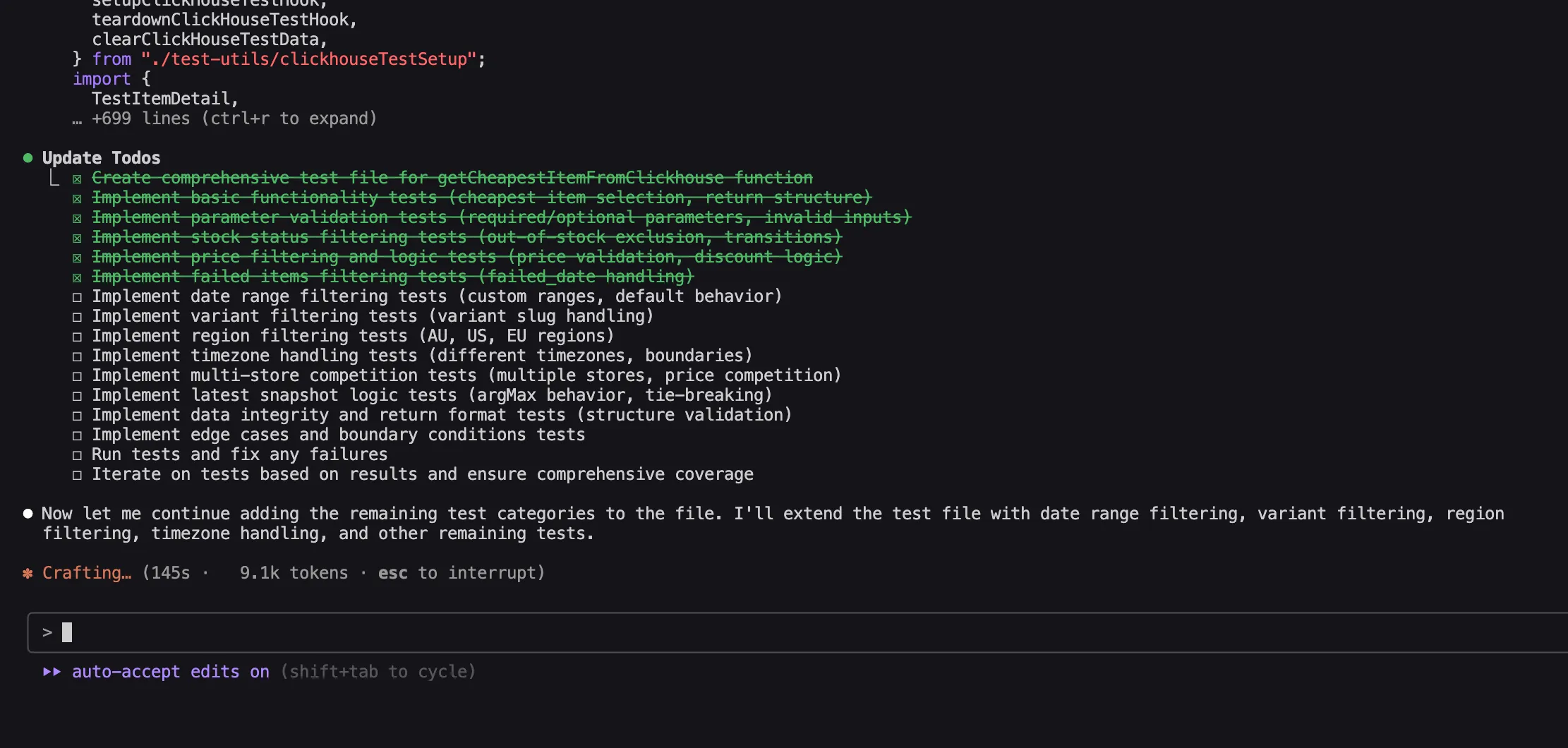Viewport: 1568px width, 748px height.
Task: Click the 'auto-accept edits on' mode label
Action: point(170,672)
